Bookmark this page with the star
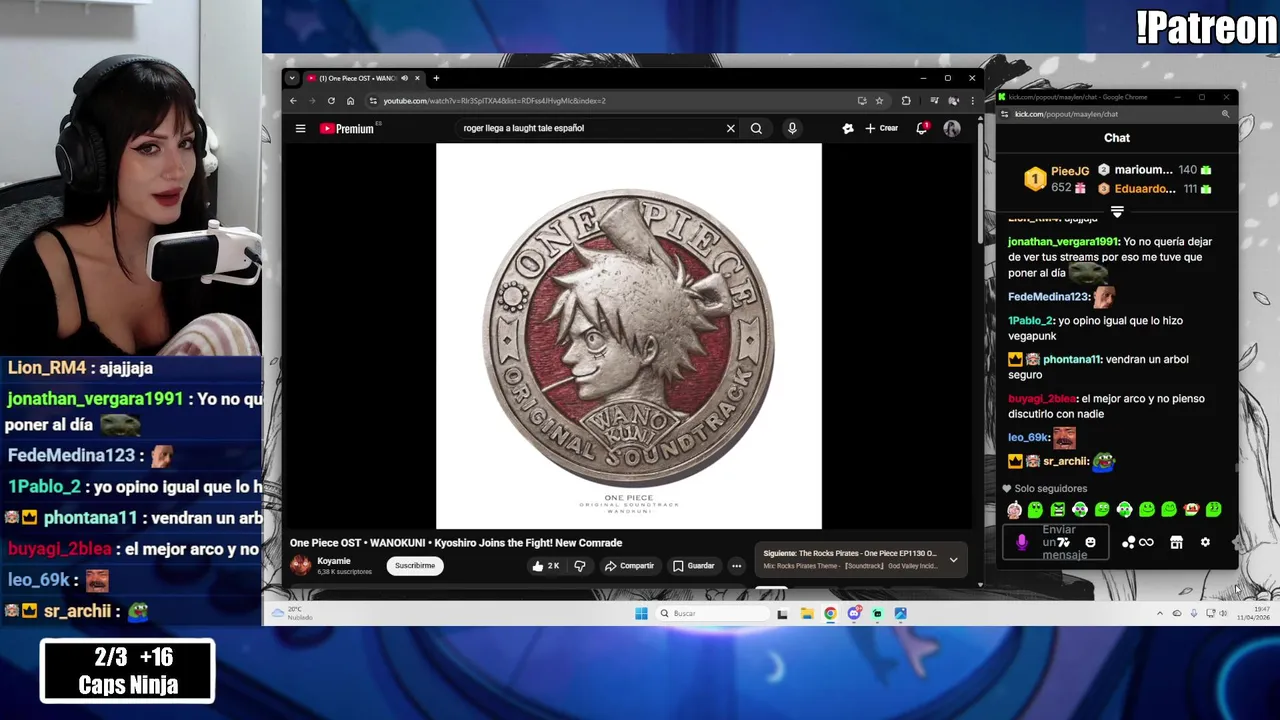This screenshot has height=720, width=1280. [x=879, y=101]
